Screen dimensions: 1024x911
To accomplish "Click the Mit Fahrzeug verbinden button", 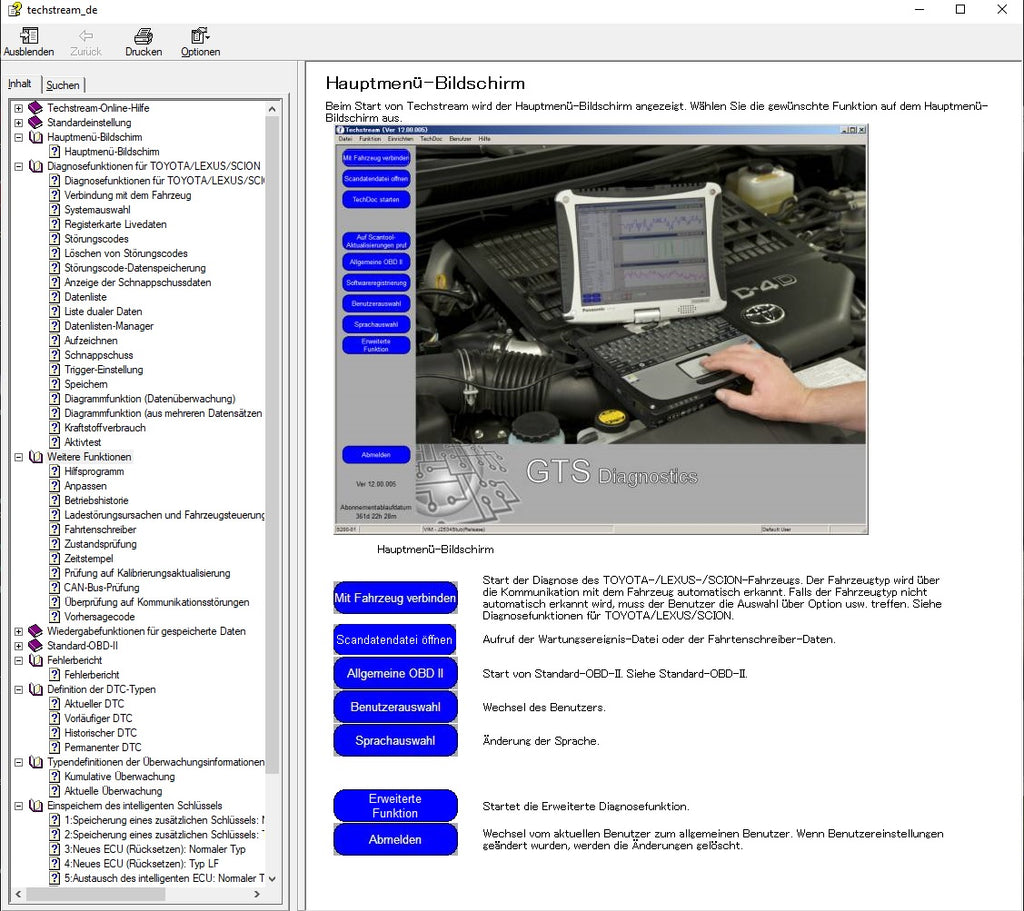I will pos(395,598).
